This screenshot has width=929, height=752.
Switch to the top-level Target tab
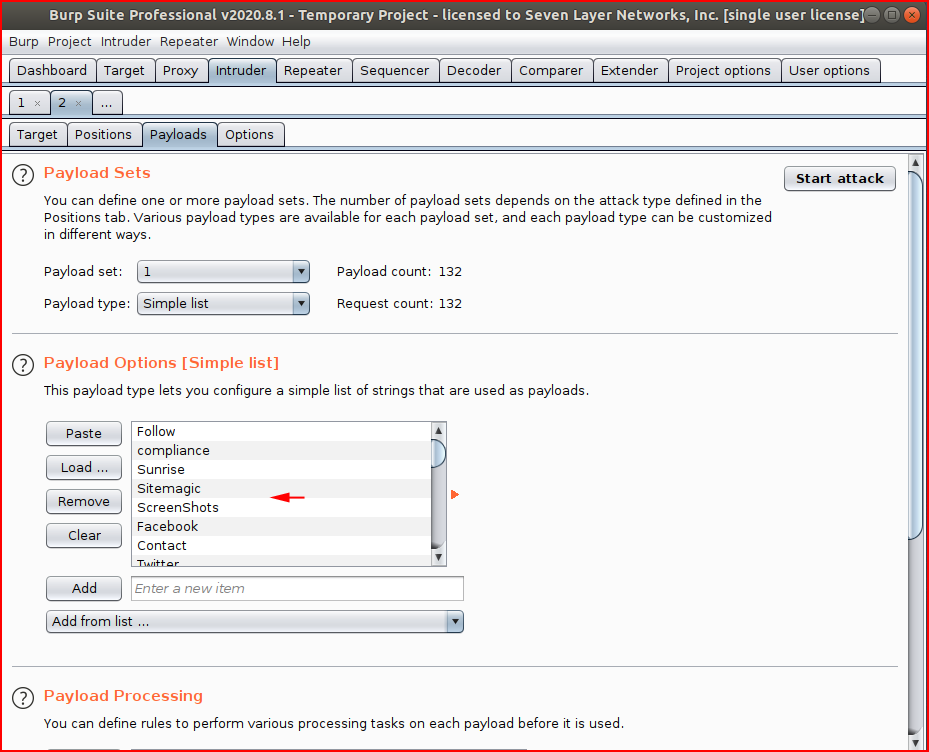tap(124, 71)
